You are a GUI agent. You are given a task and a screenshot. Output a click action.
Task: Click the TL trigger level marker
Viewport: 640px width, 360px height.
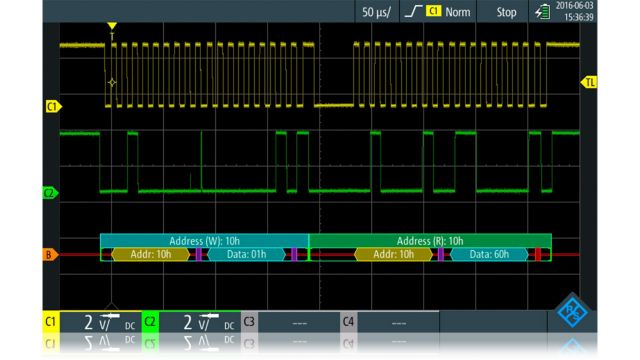click(589, 82)
